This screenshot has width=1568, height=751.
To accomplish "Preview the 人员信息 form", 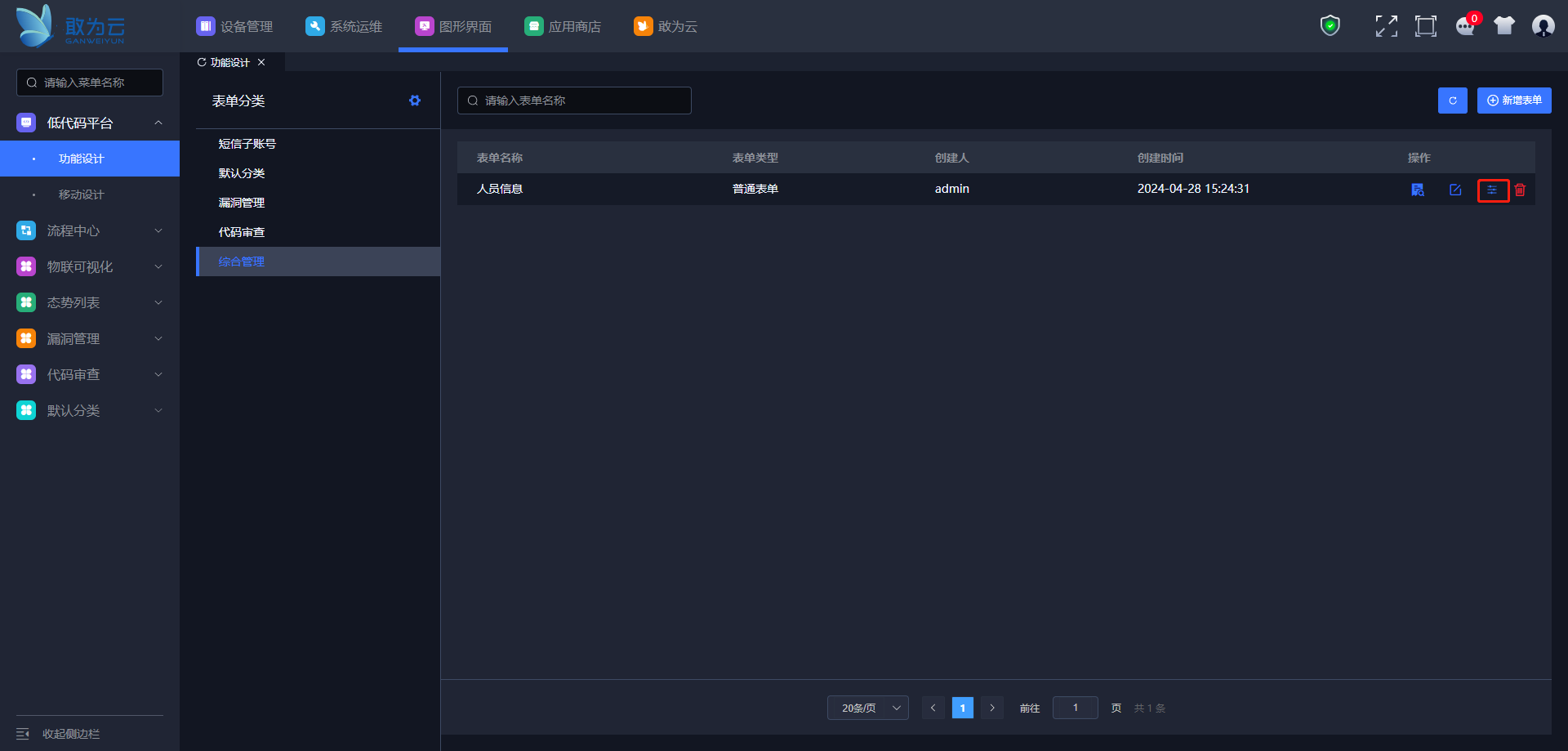I will click(x=1418, y=190).
